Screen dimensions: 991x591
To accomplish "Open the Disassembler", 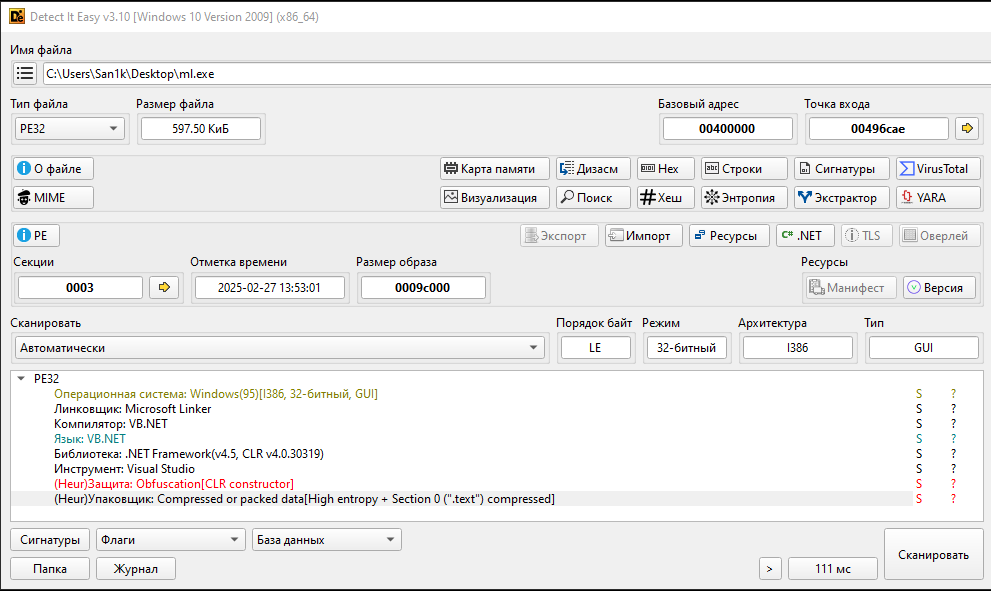I will click(x=592, y=168).
